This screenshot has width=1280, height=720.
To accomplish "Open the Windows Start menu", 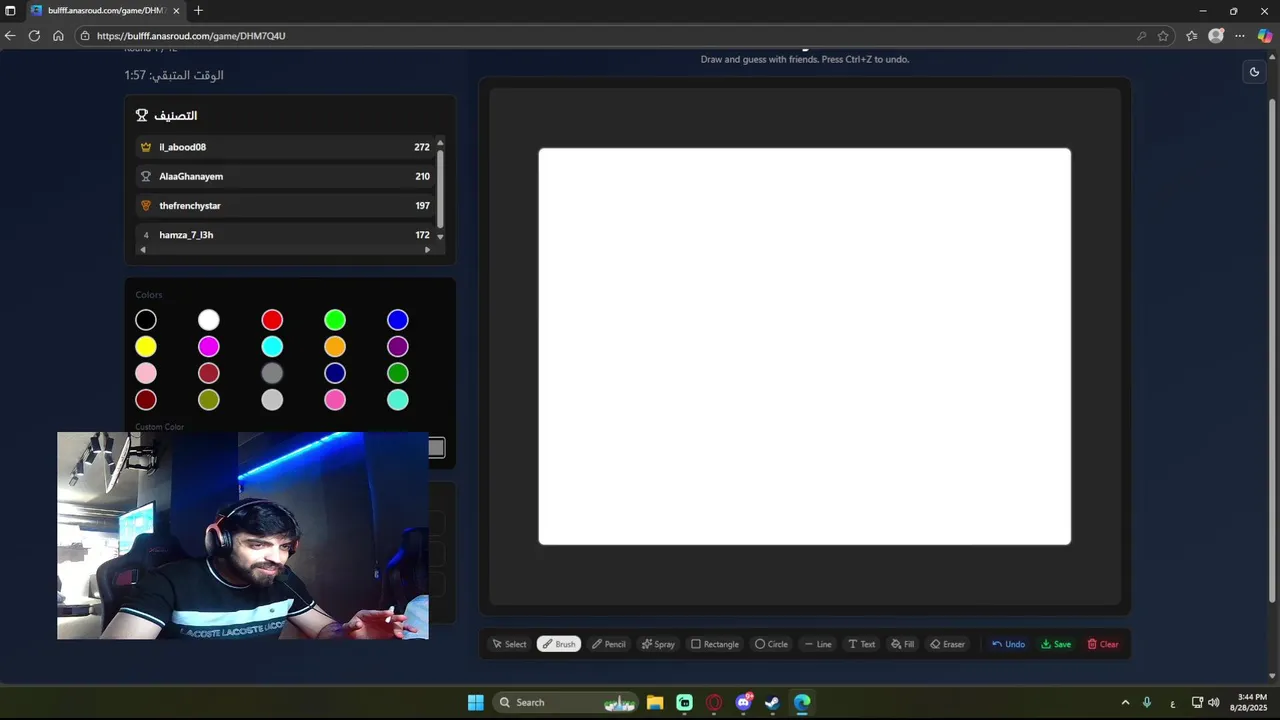I will click(x=476, y=702).
